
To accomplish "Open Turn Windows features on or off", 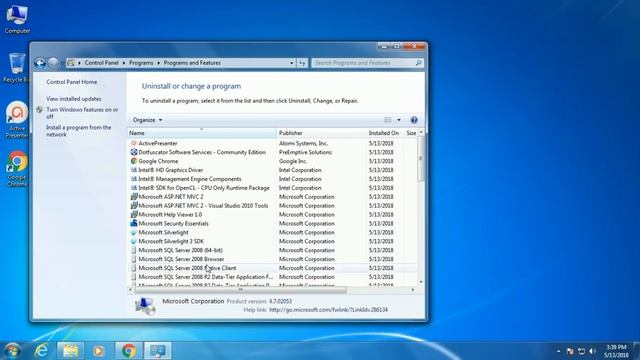I will [x=82, y=113].
